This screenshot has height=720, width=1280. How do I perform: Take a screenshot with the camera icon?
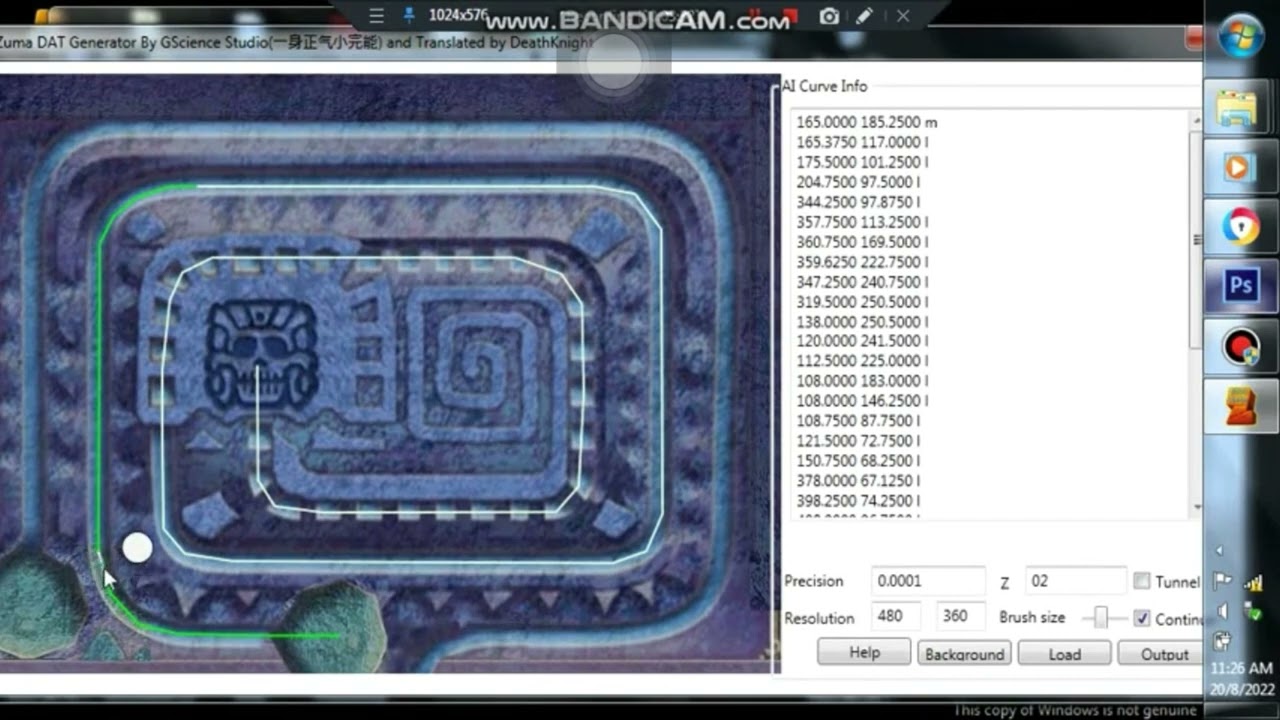[829, 16]
